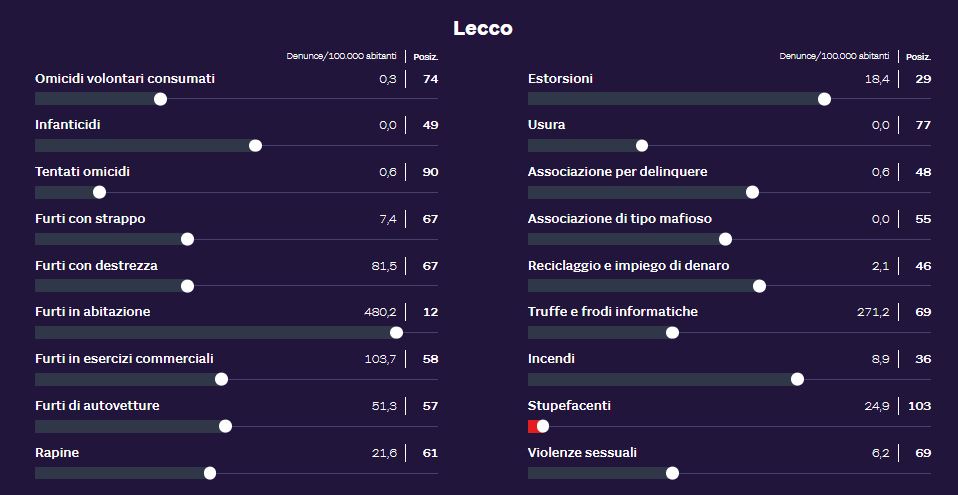
Task: Click the Furti in esercizi commerciali label
Action: [124, 359]
